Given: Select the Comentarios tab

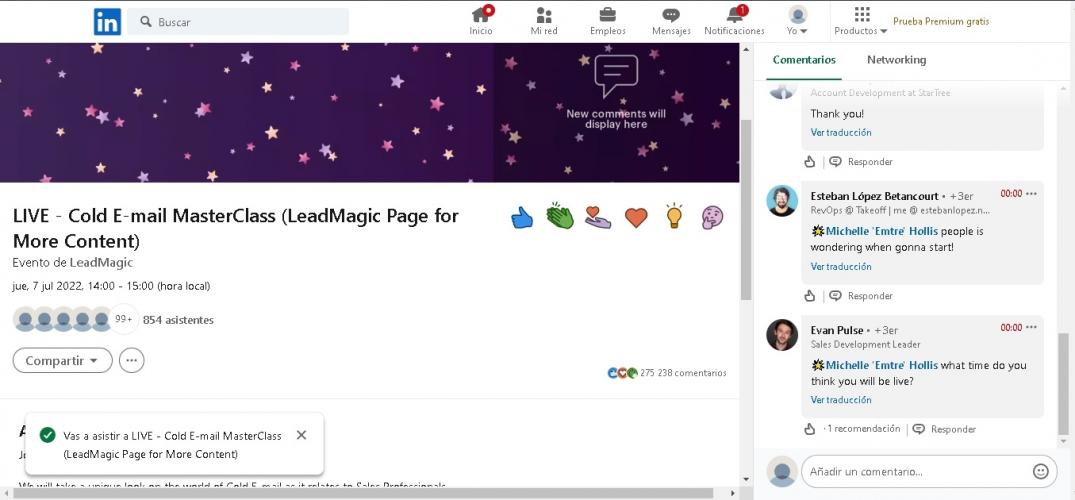Looking at the screenshot, I should 804,60.
